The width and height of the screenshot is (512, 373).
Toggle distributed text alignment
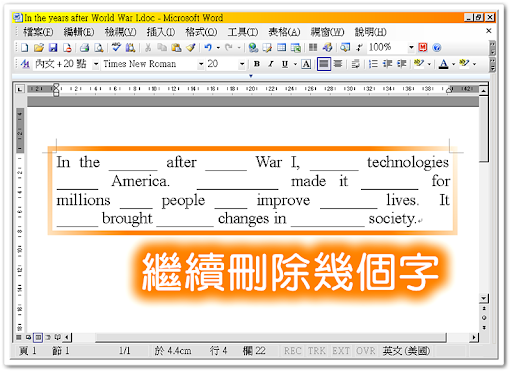pyautogui.click(x=338, y=64)
